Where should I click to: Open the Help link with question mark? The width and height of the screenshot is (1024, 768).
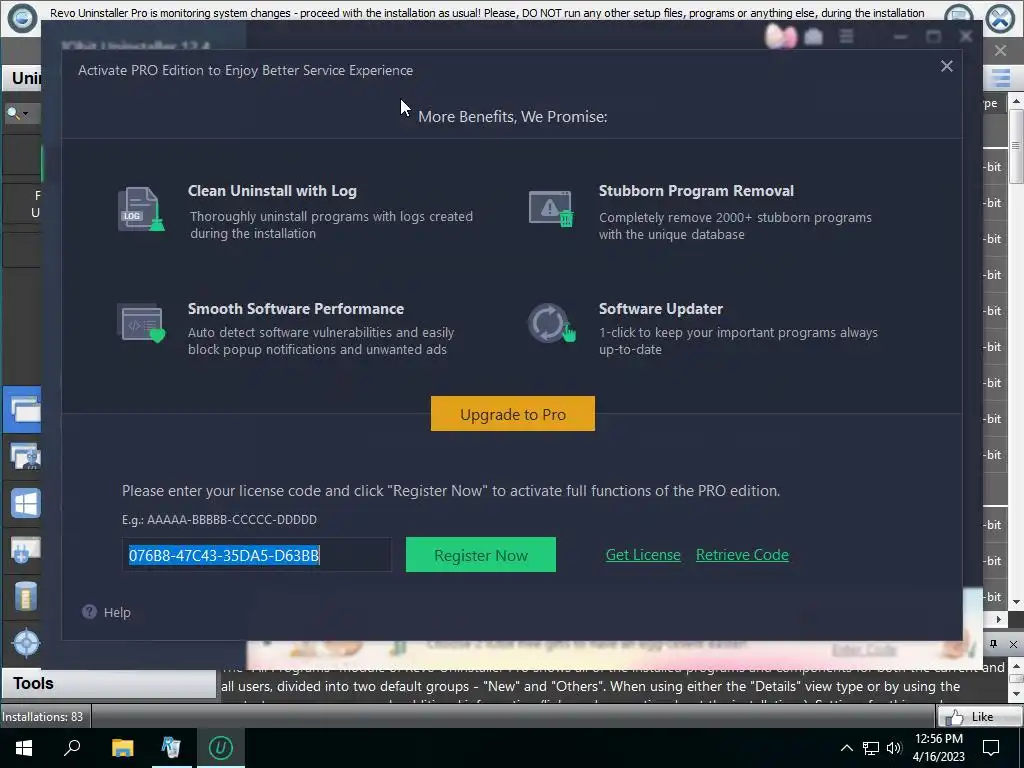[106, 612]
